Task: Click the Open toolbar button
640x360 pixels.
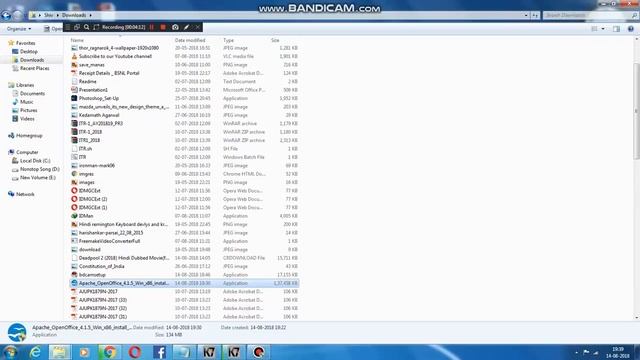Action: 53,29
